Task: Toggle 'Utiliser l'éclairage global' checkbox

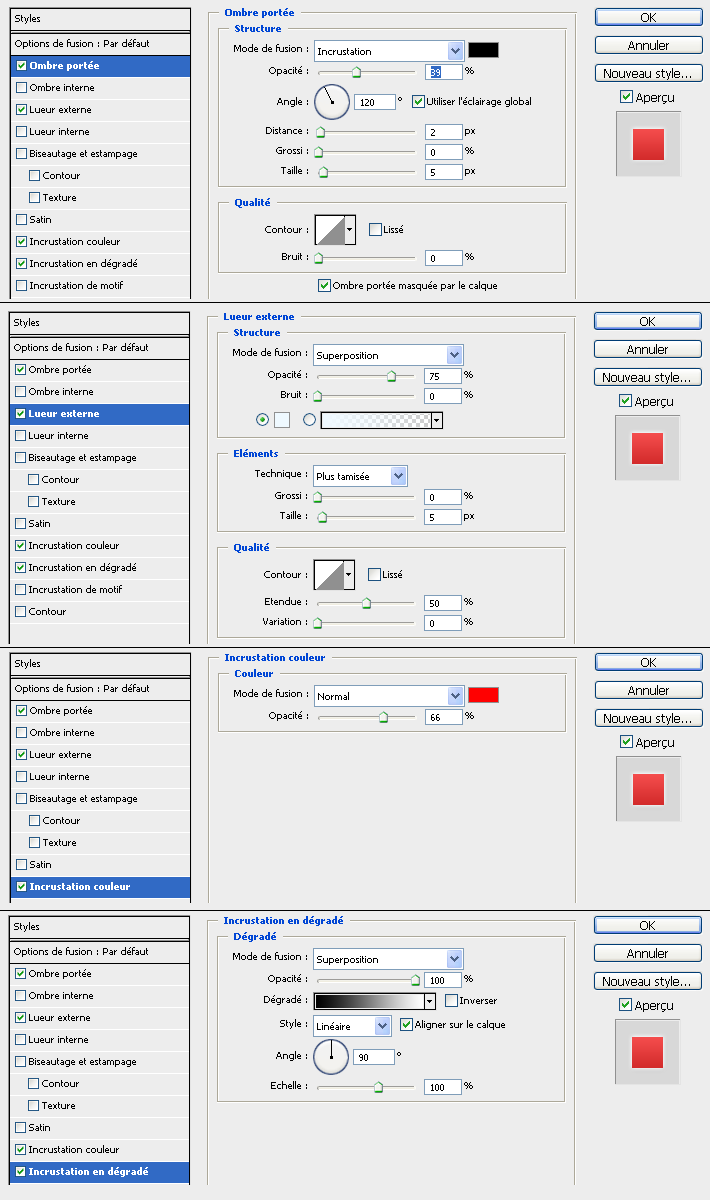Action: pyautogui.click(x=418, y=102)
